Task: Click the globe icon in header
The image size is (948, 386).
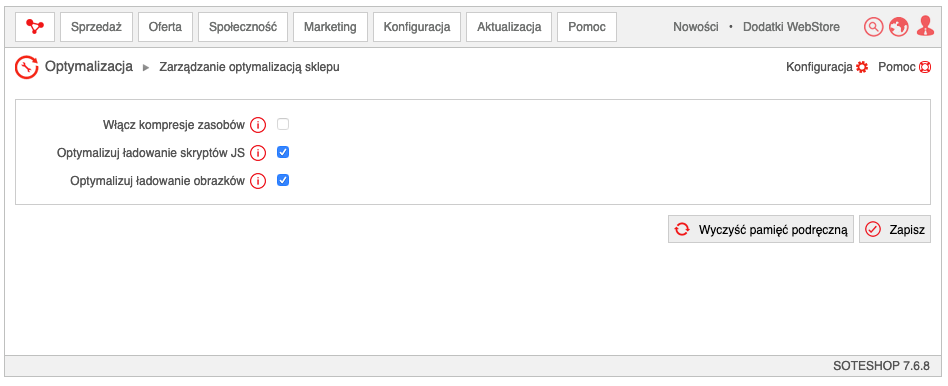Action: click(x=898, y=27)
